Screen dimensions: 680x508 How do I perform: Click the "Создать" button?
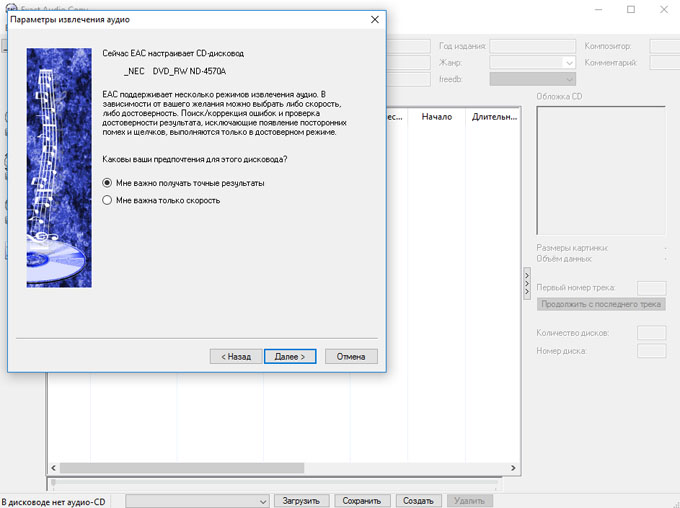click(x=418, y=500)
